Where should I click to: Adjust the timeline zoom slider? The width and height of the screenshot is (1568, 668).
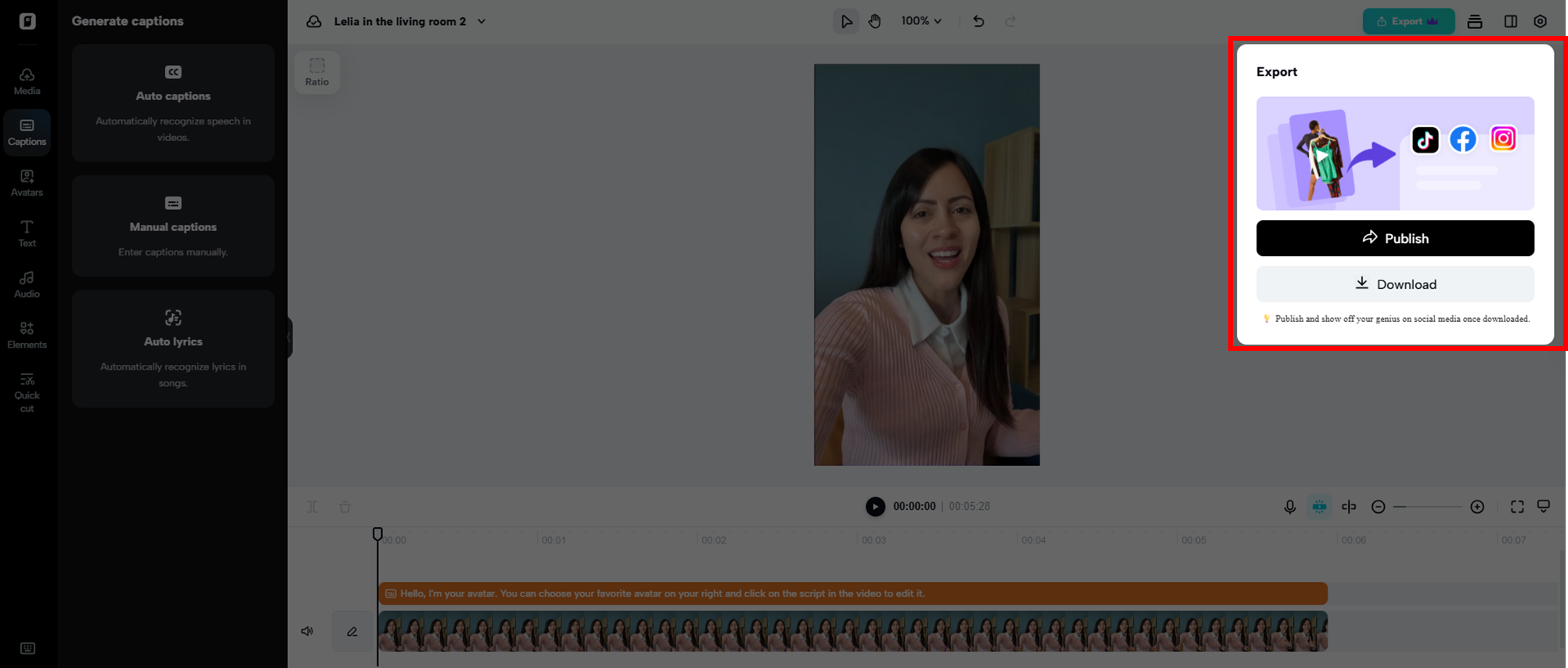1428,507
